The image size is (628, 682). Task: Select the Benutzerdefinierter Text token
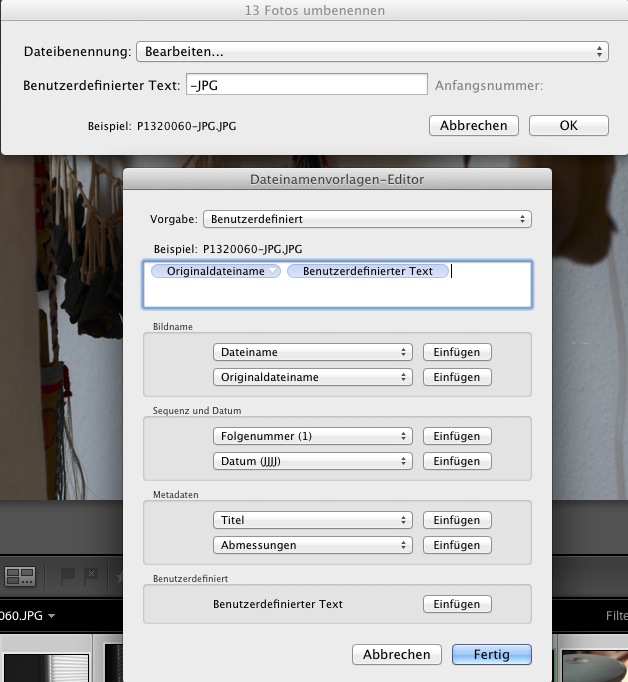[367, 271]
